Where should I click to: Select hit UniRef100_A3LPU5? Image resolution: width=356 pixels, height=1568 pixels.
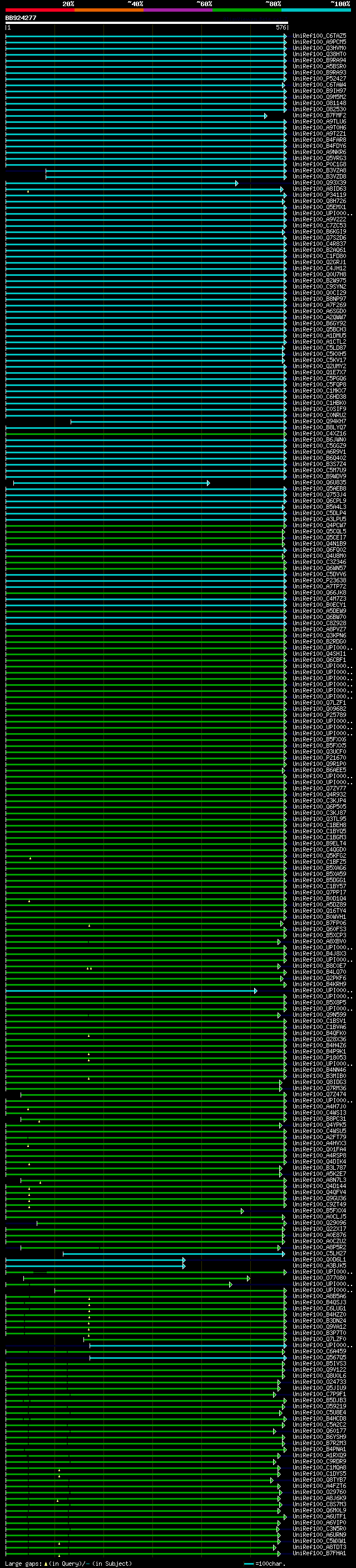pos(319,519)
